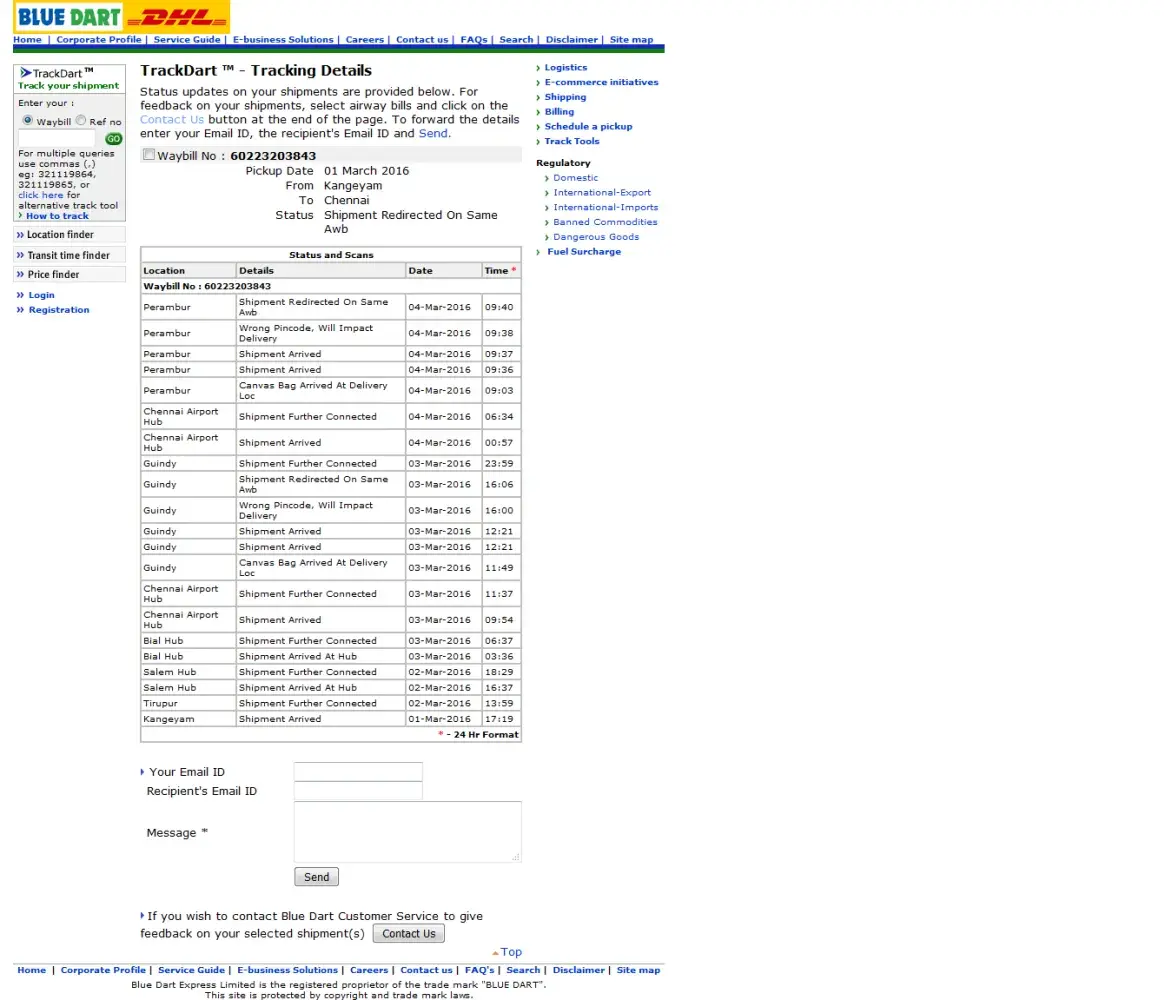Viewport: 1172px width, 1000px height.
Task: Click the green GO button icon
Action: pos(114,138)
